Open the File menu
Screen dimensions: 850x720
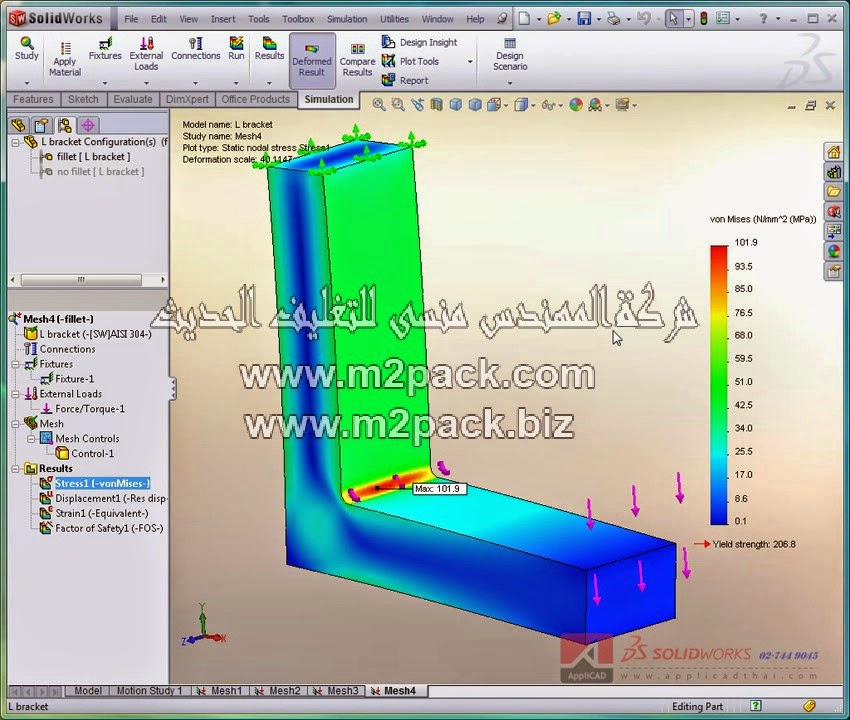[131, 19]
